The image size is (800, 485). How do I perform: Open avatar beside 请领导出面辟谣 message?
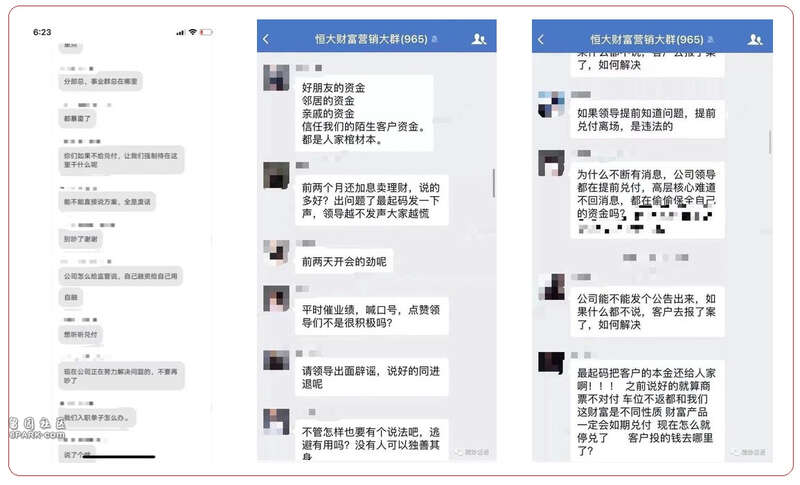pos(276,360)
